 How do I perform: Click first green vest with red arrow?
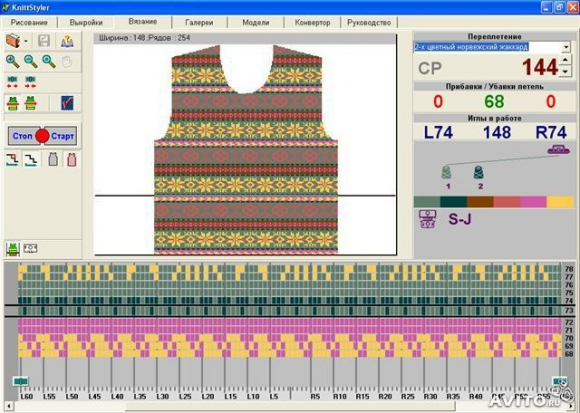tap(12, 103)
